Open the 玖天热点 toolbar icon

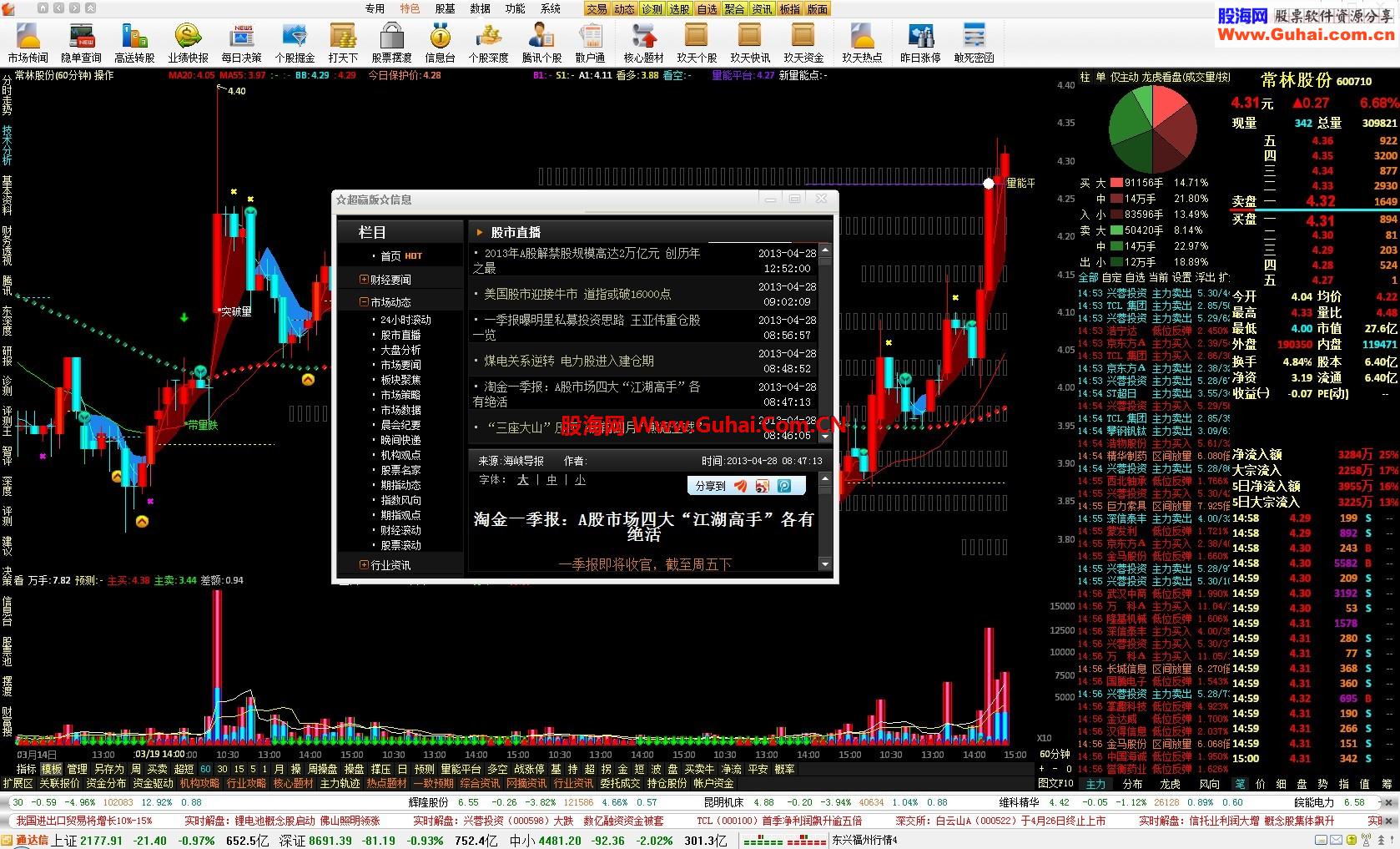862,43
